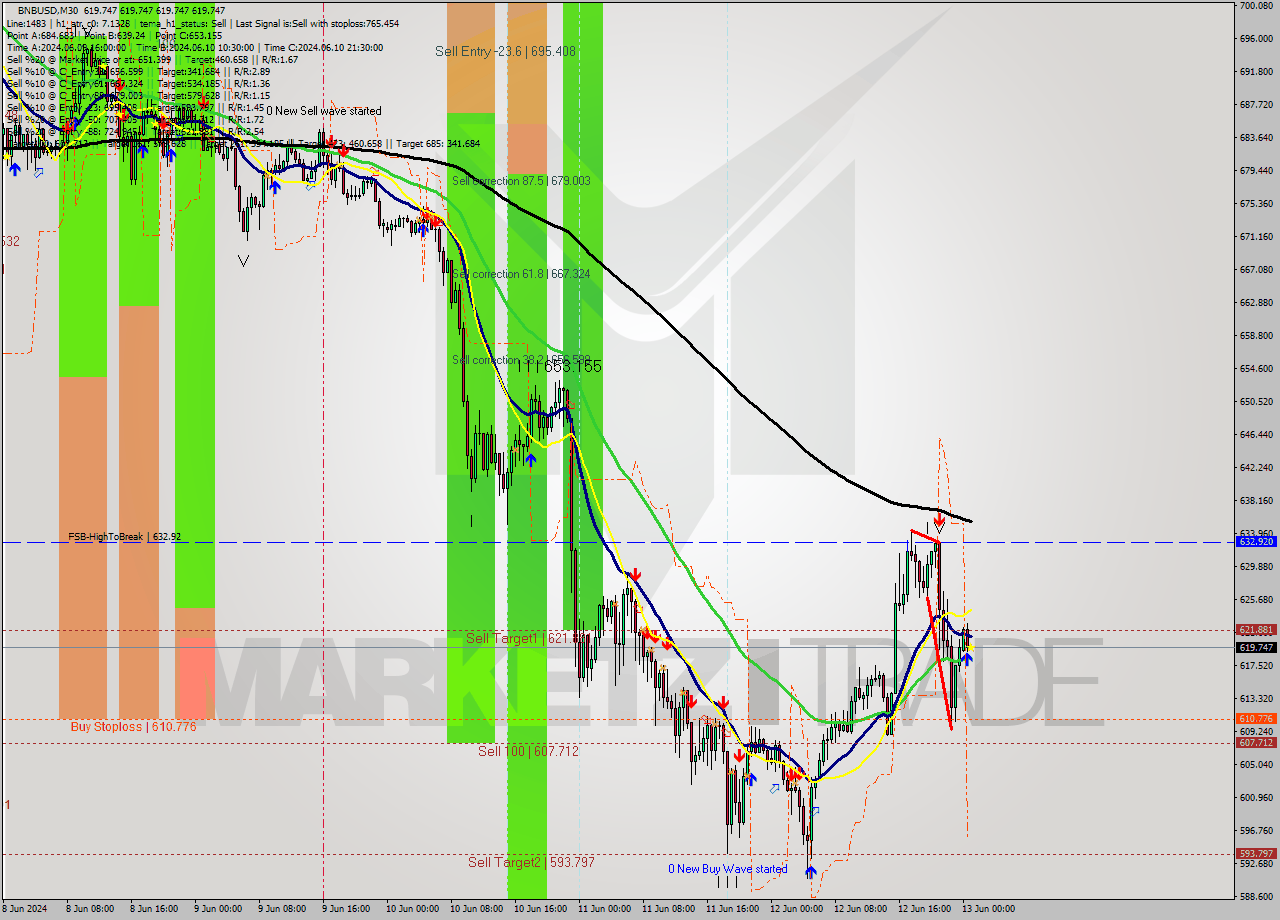Click the 'Line:1483' info text

pos(25,23)
